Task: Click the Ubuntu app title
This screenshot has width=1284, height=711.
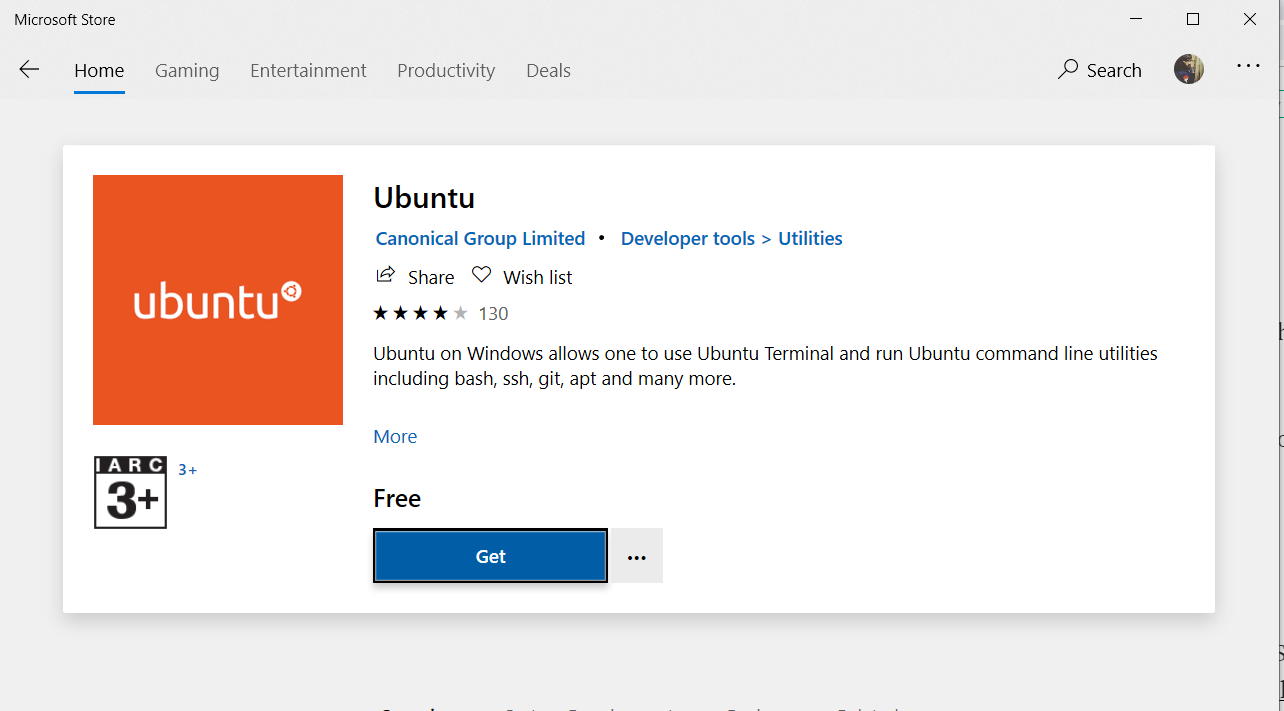Action: point(424,197)
